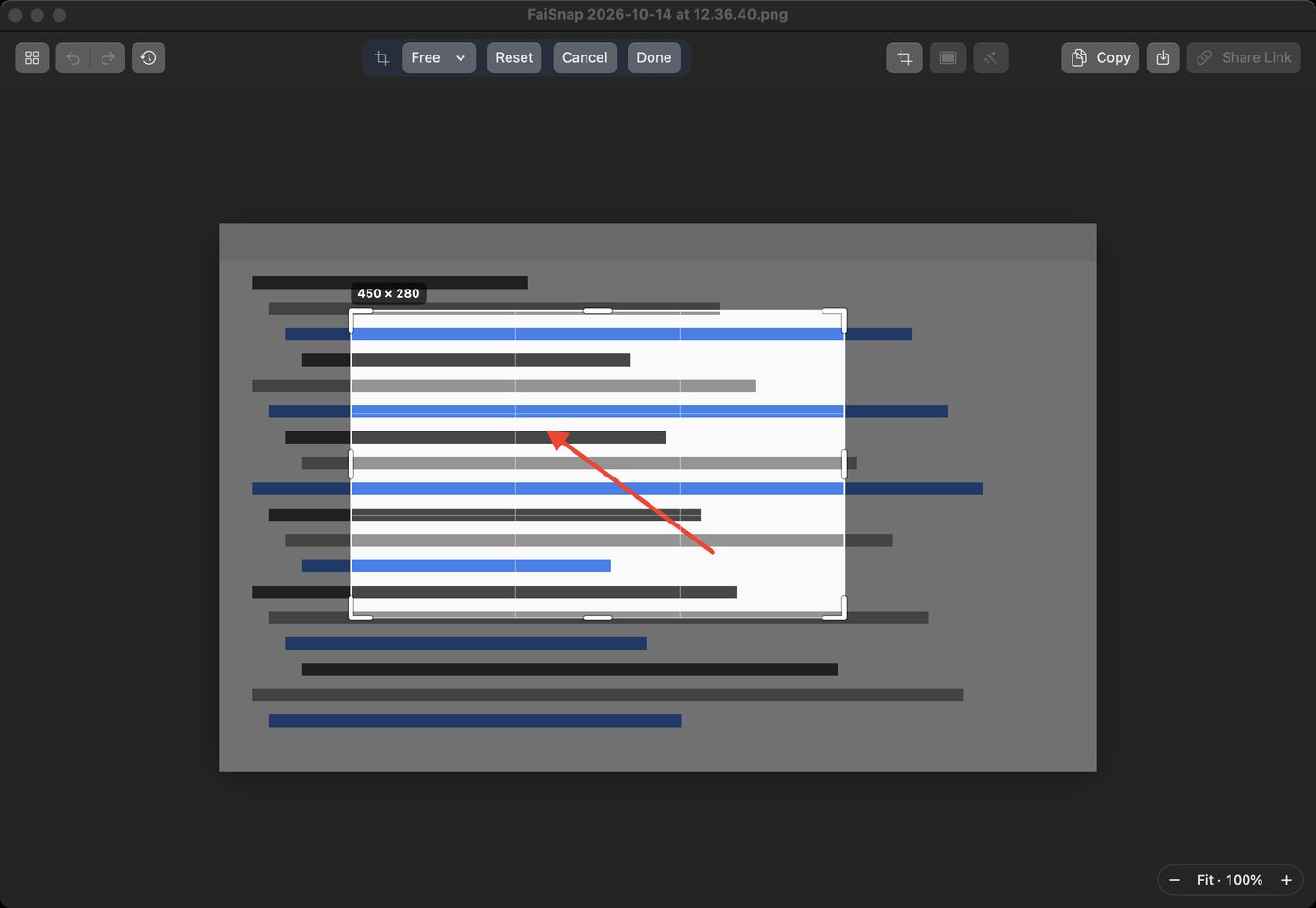Click the filled-rectangle frame tool icon
Image resolution: width=1316 pixels, height=908 pixels.
(948, 57)
